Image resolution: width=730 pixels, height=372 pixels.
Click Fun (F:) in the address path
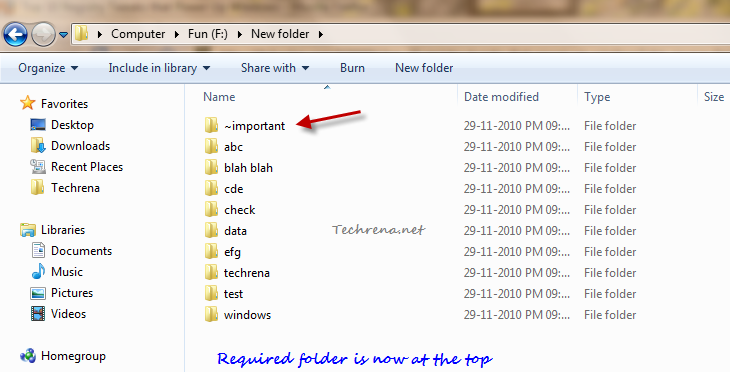click(x=208, y=34)
